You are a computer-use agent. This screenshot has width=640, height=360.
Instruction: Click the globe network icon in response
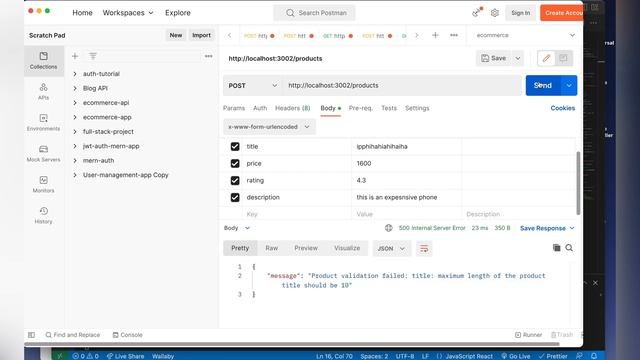[389, 228]
